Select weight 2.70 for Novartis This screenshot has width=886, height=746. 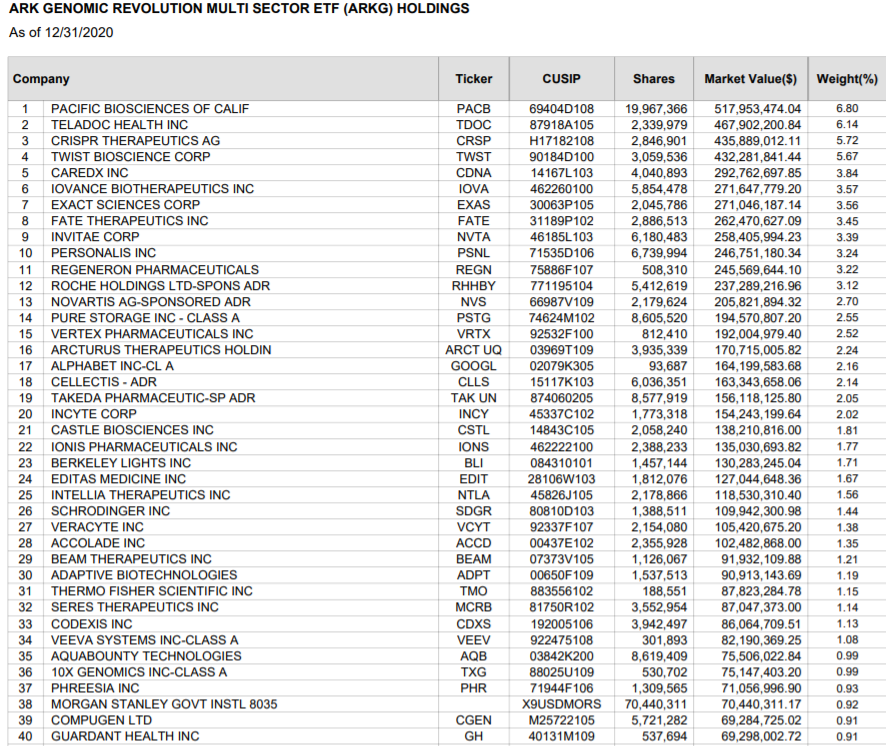click(848, 302)
